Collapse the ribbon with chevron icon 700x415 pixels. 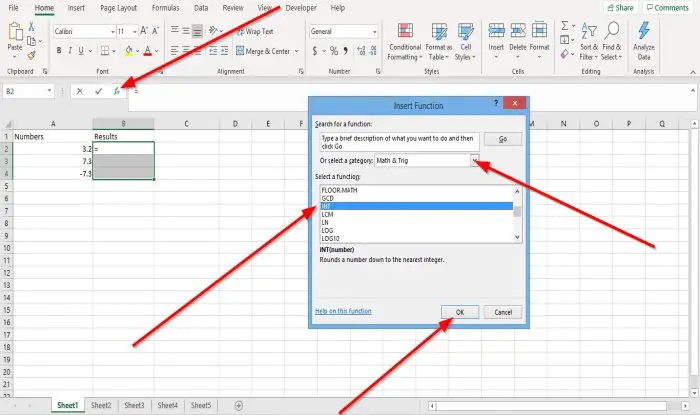click(693, 72)
